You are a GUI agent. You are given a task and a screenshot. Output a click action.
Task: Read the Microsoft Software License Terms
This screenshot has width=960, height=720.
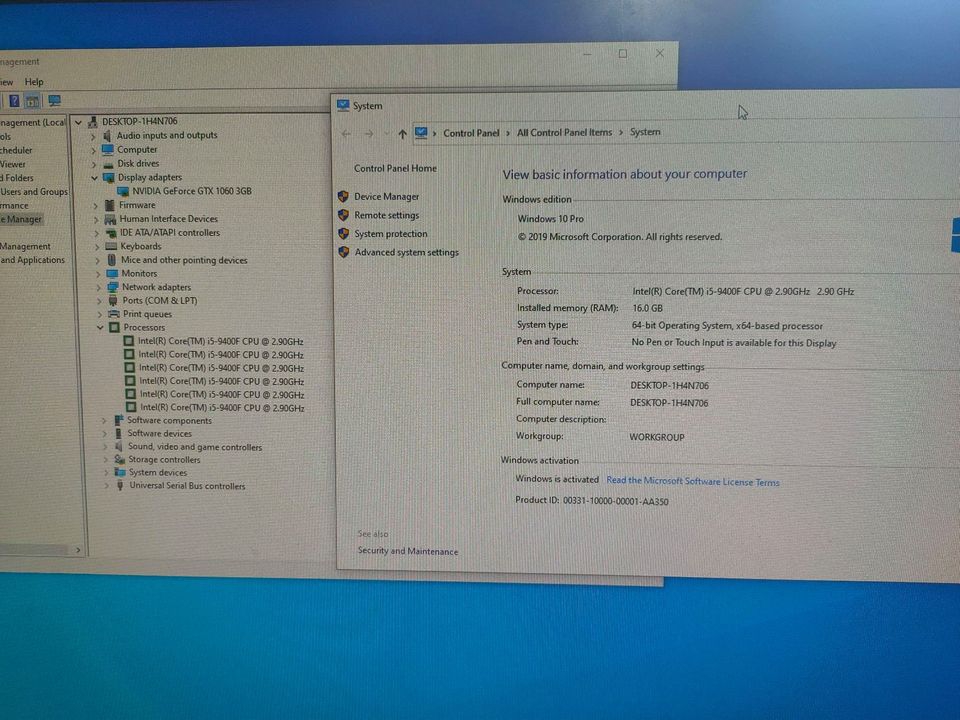pos(692,481)
